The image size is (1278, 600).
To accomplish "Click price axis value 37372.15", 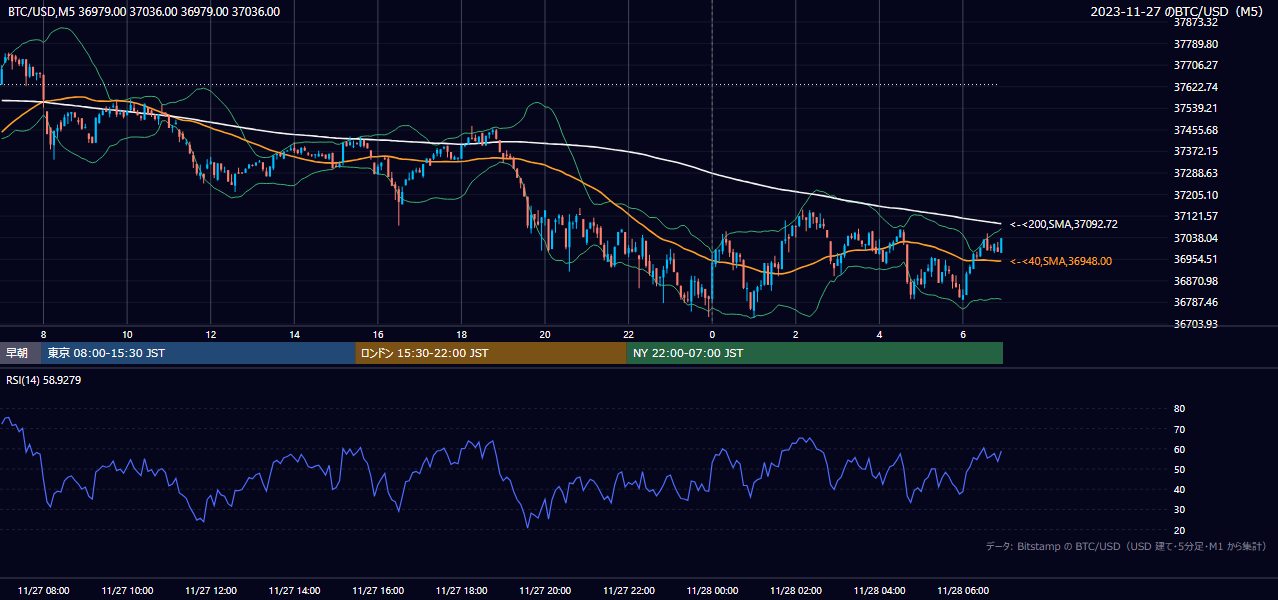I will tap(1196, 151).
